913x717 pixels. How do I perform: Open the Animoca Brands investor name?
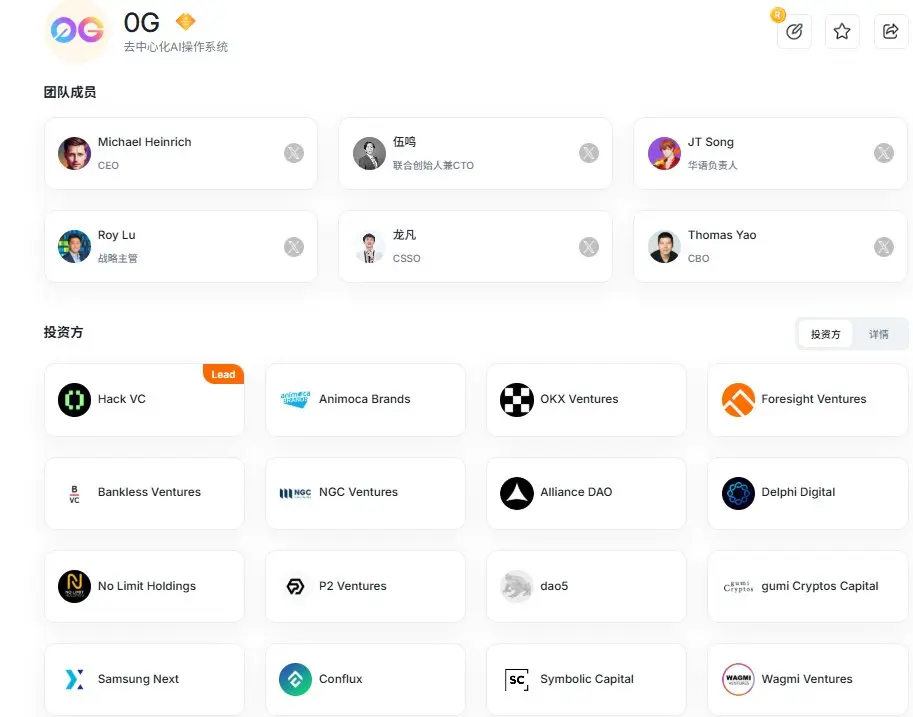pyautogui.click(x=365, y=399)
